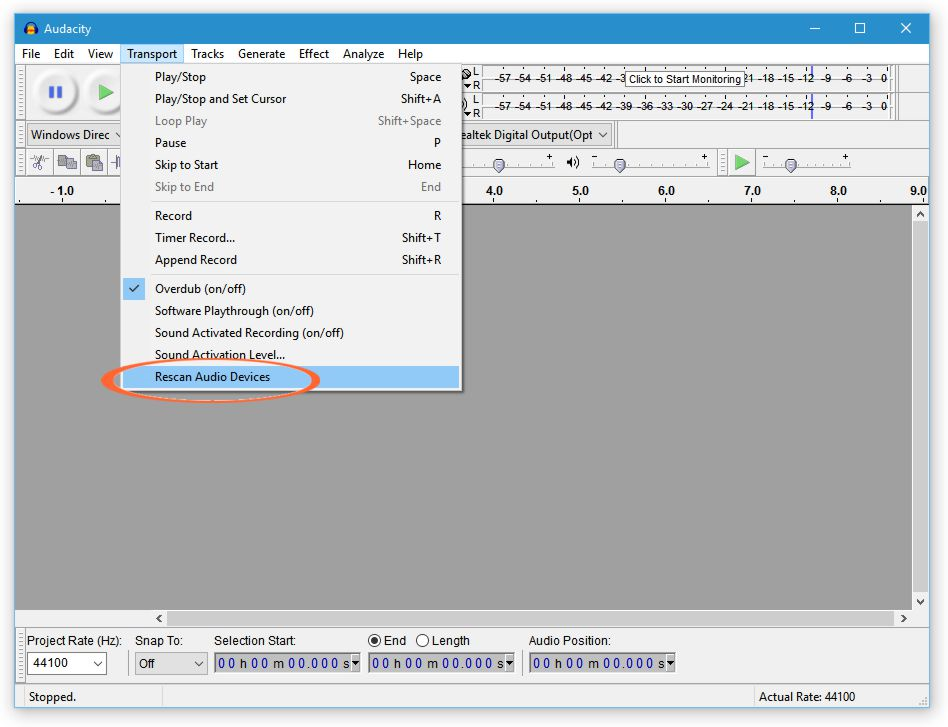Click the Play-at-Speed green arrow button
This screenshot has height=727, width=948.
741,162
